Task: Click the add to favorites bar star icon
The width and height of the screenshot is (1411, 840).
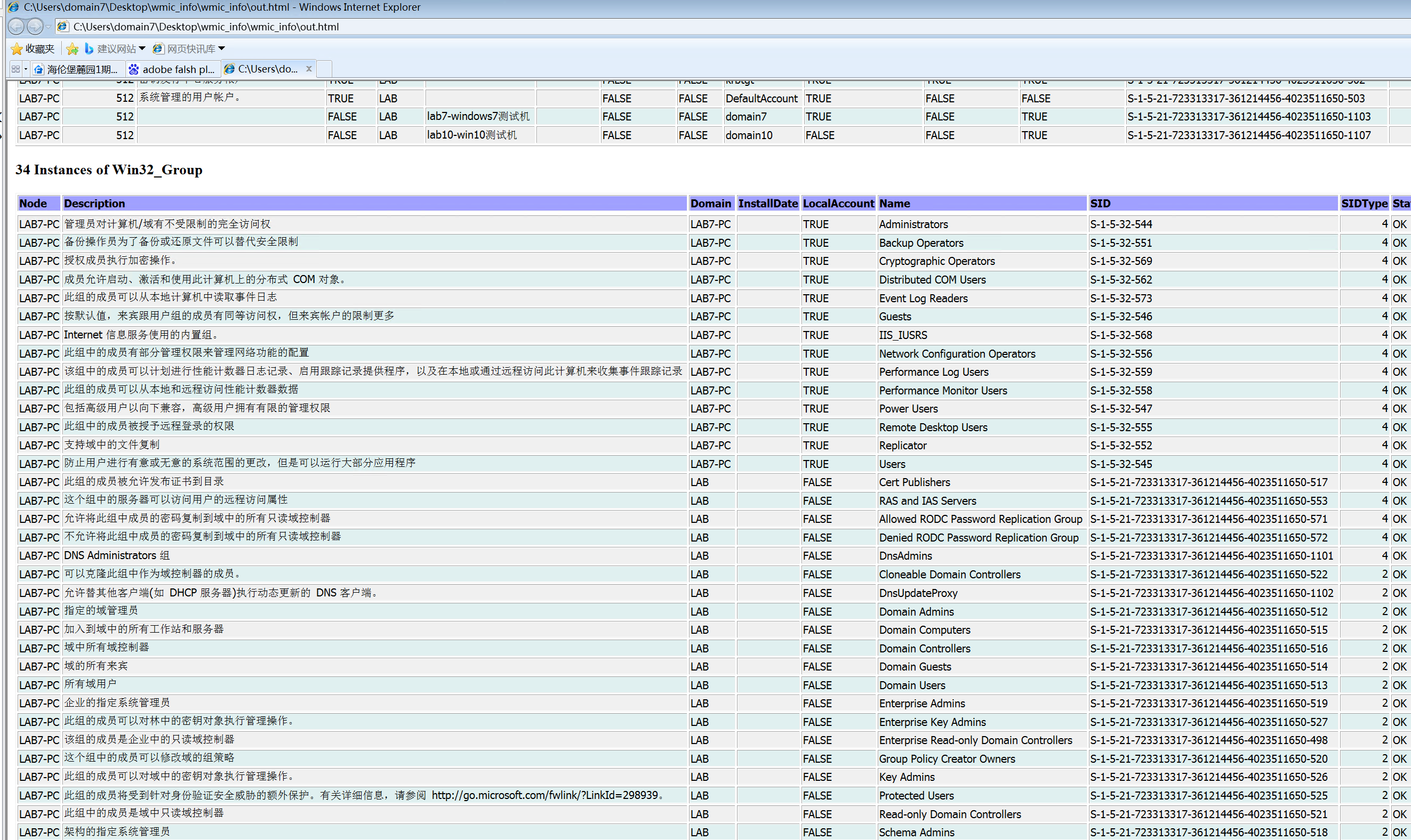Action: [73, 49]
